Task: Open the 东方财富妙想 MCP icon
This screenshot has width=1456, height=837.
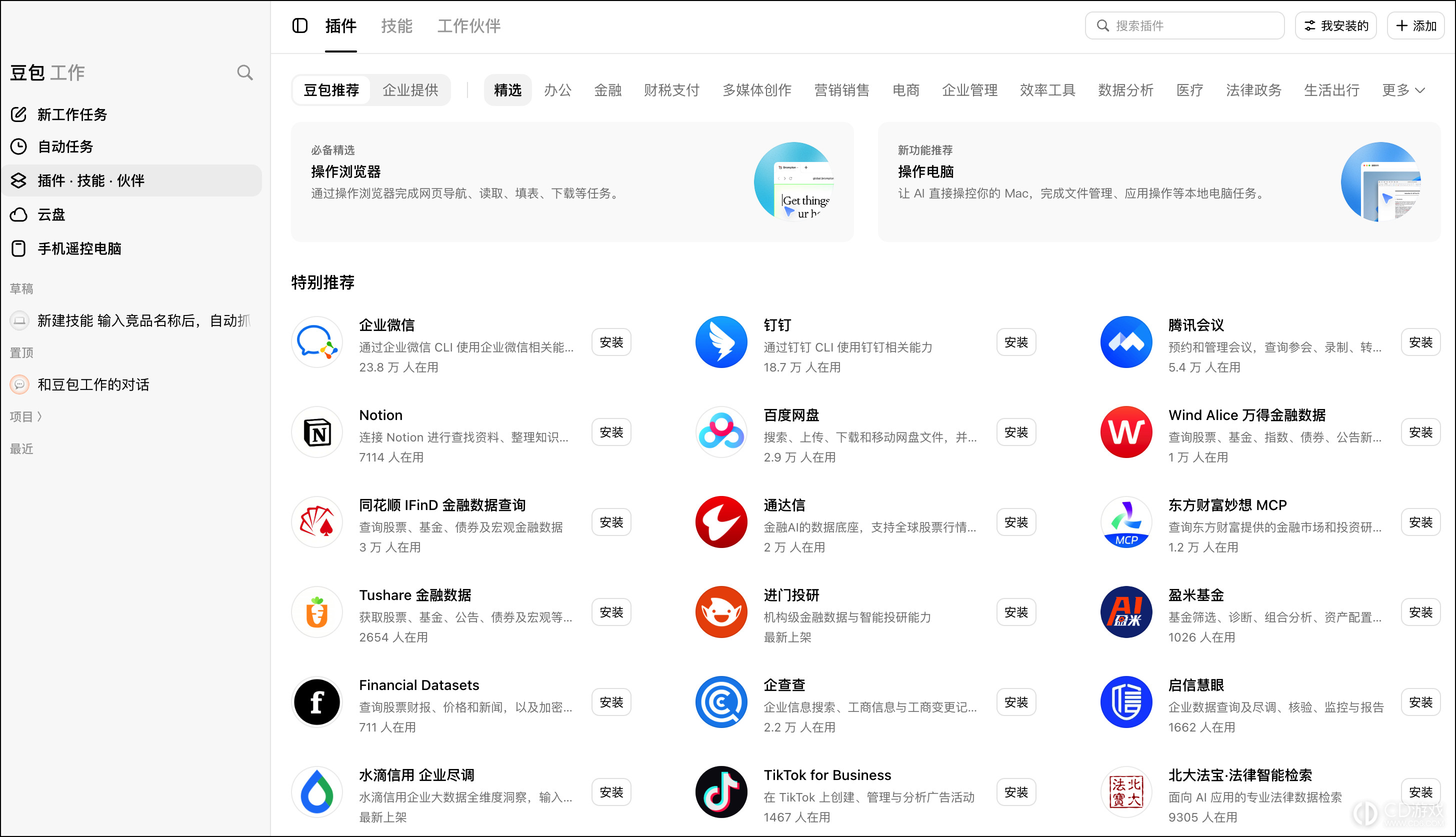Action: pos(1126,522)
